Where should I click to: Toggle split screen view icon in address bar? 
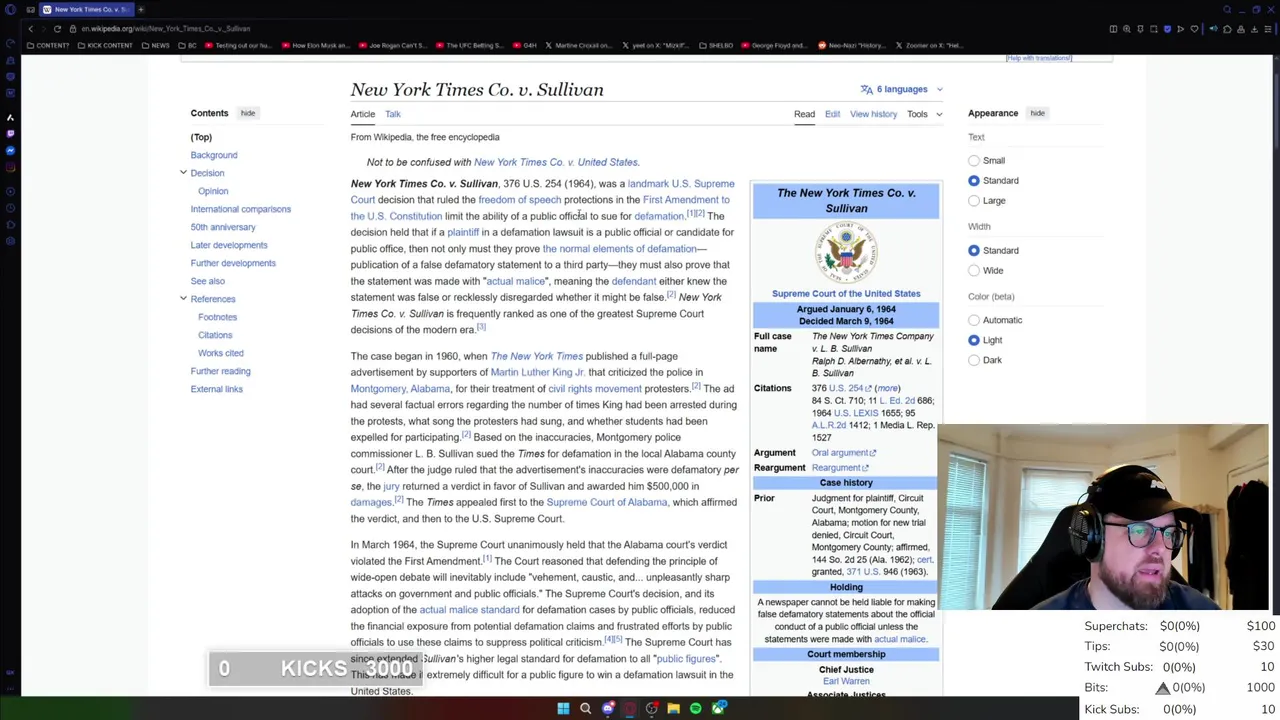[x=1113, y=29]
